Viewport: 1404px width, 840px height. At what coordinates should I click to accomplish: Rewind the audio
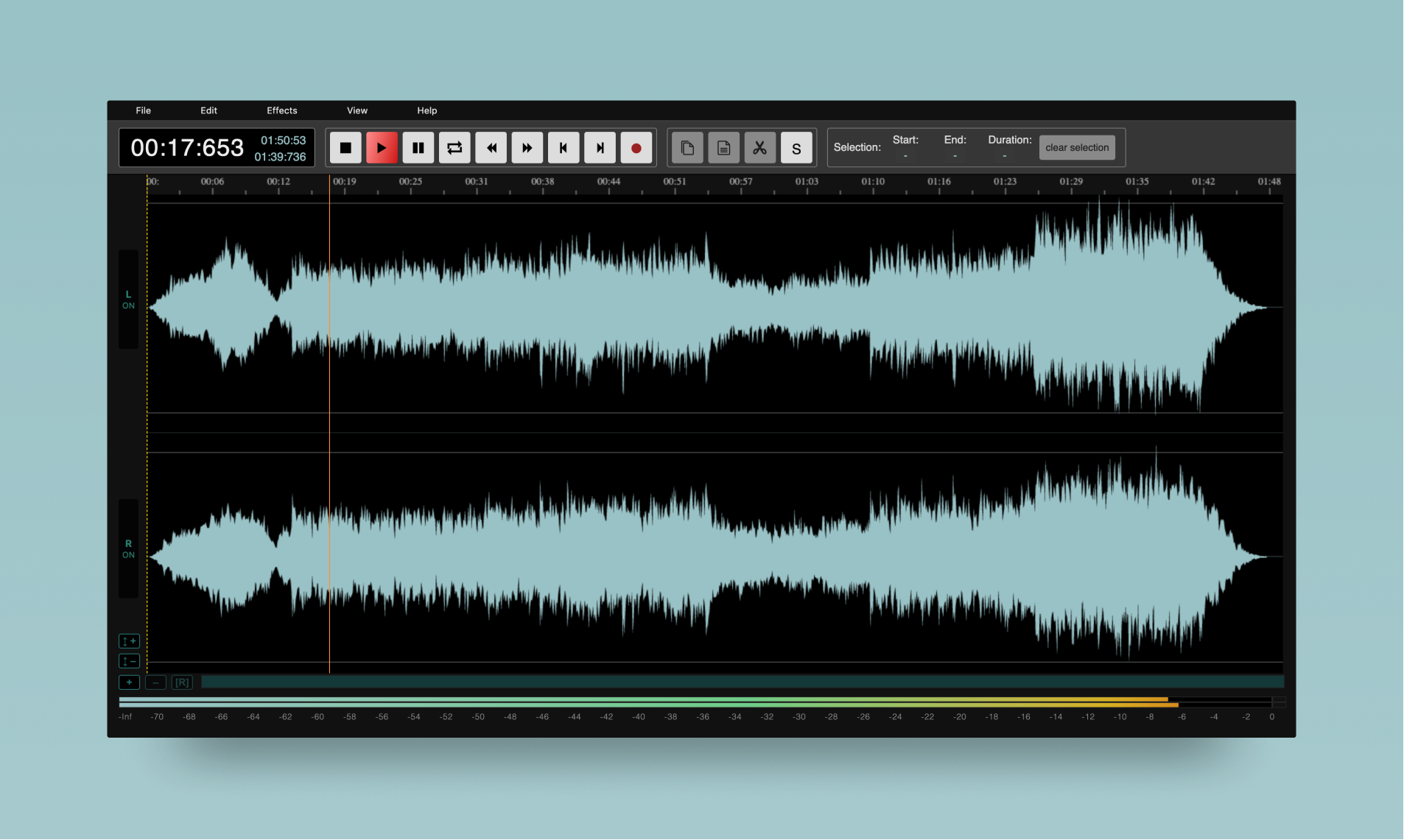[x=491, y=148]
